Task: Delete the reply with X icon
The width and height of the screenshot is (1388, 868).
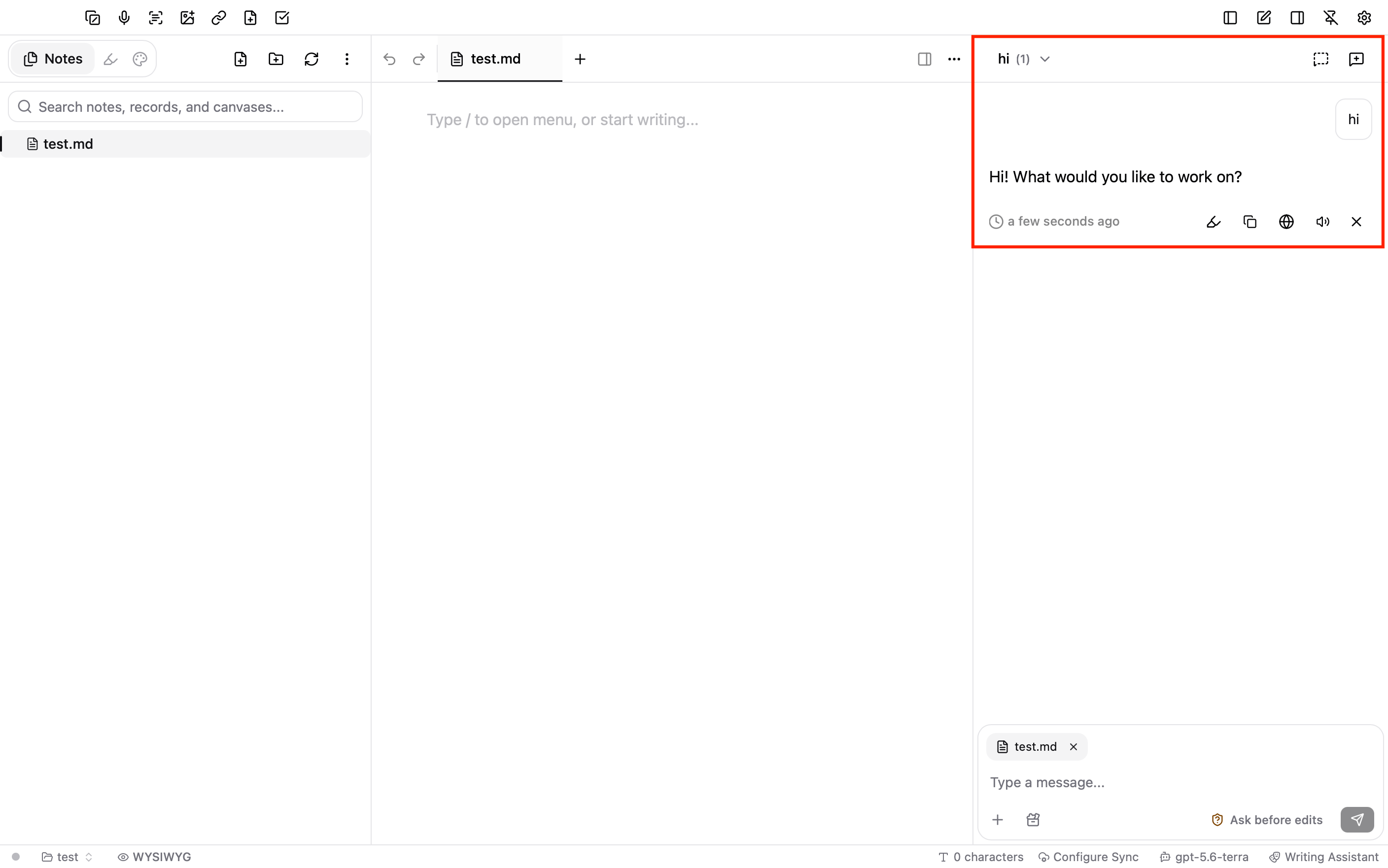Action: [x=1356, y=222]
